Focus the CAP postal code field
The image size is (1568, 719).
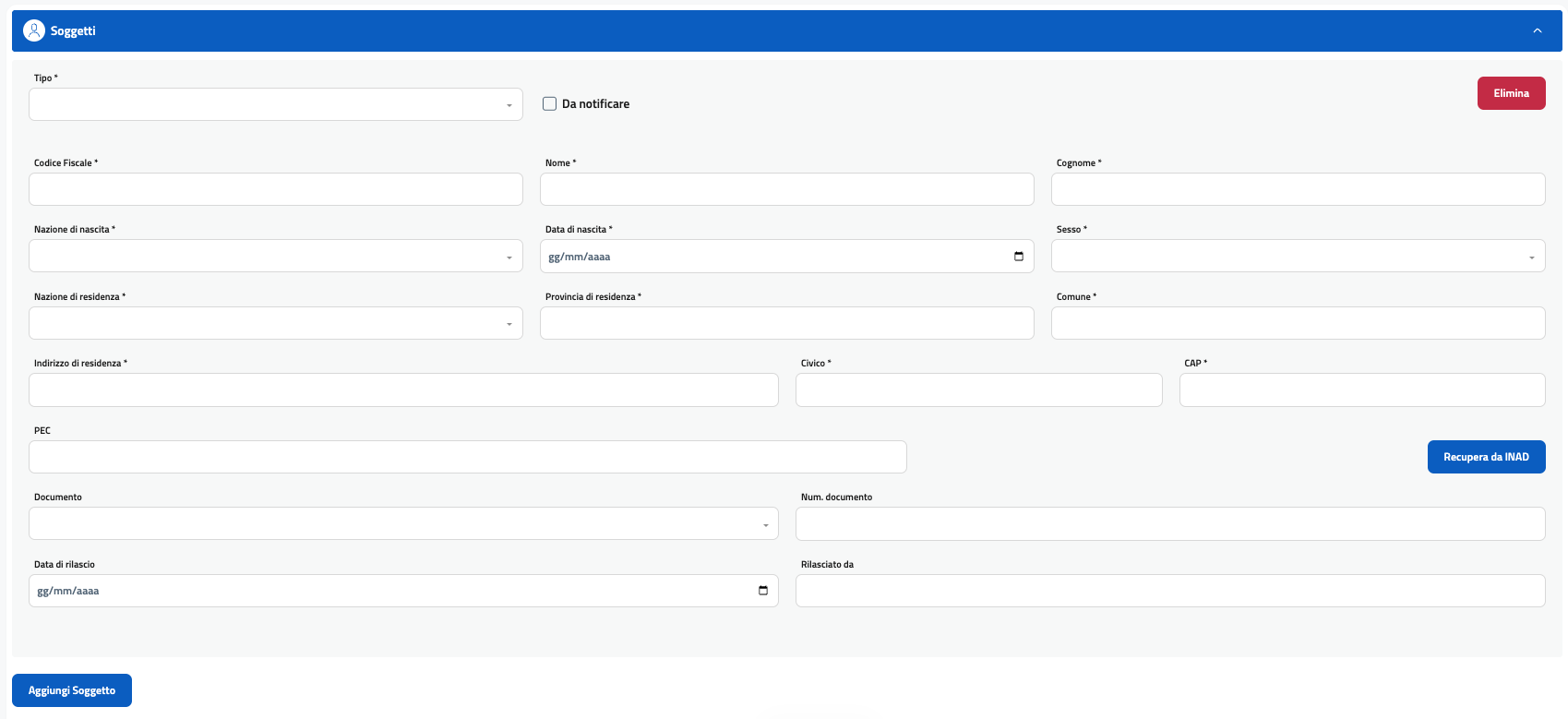point(1362,389)
